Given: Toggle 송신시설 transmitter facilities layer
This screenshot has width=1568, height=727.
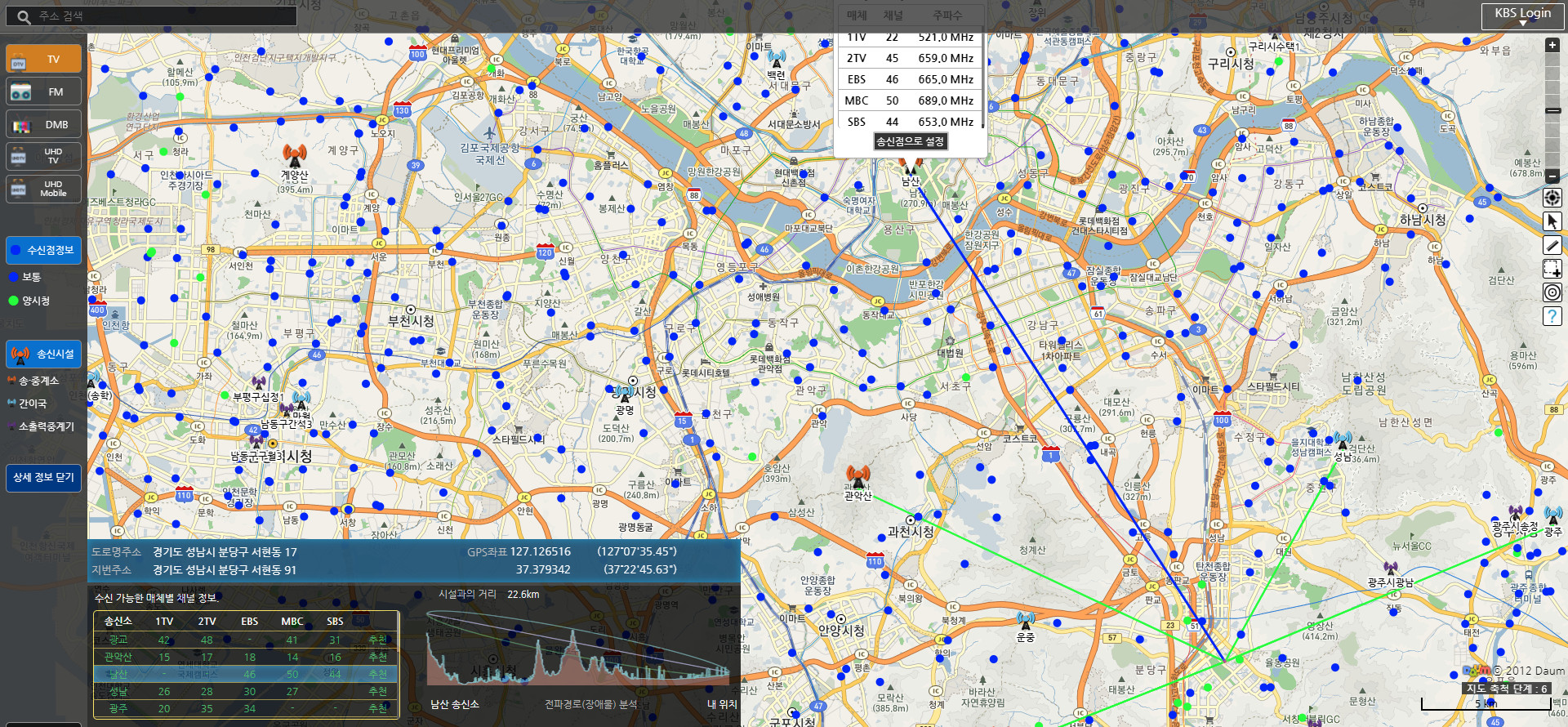Looking at the screenshot, I should click(43, 354).
